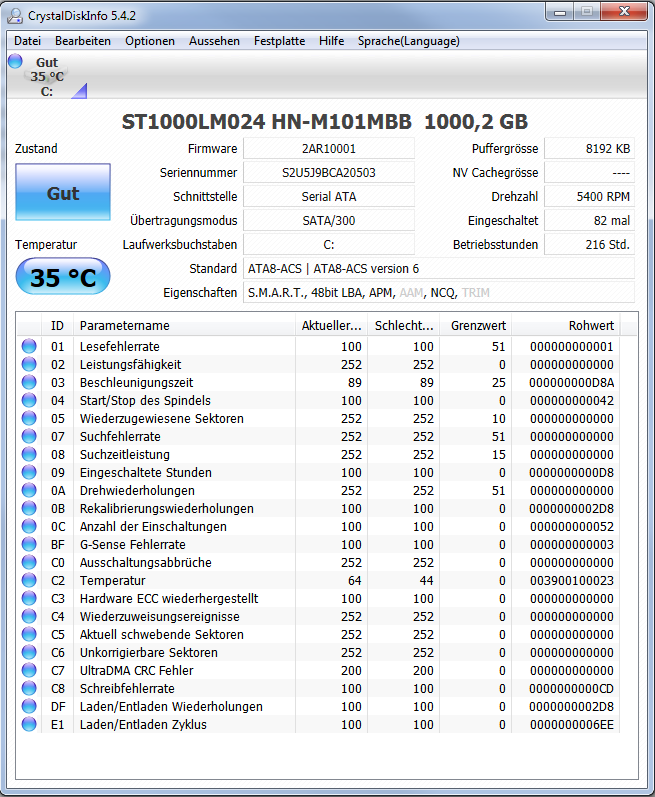Click status orb for Eingeschaltete Stunden
Viewport: 655px width, 797px height.
point(29,472)
